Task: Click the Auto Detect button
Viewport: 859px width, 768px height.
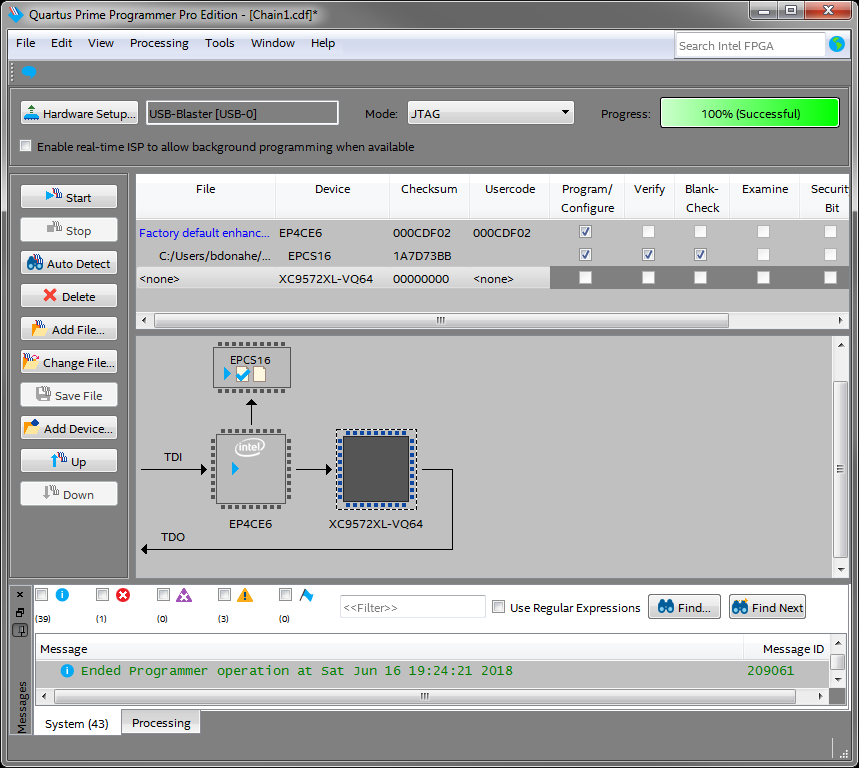Action: (69, 263)
